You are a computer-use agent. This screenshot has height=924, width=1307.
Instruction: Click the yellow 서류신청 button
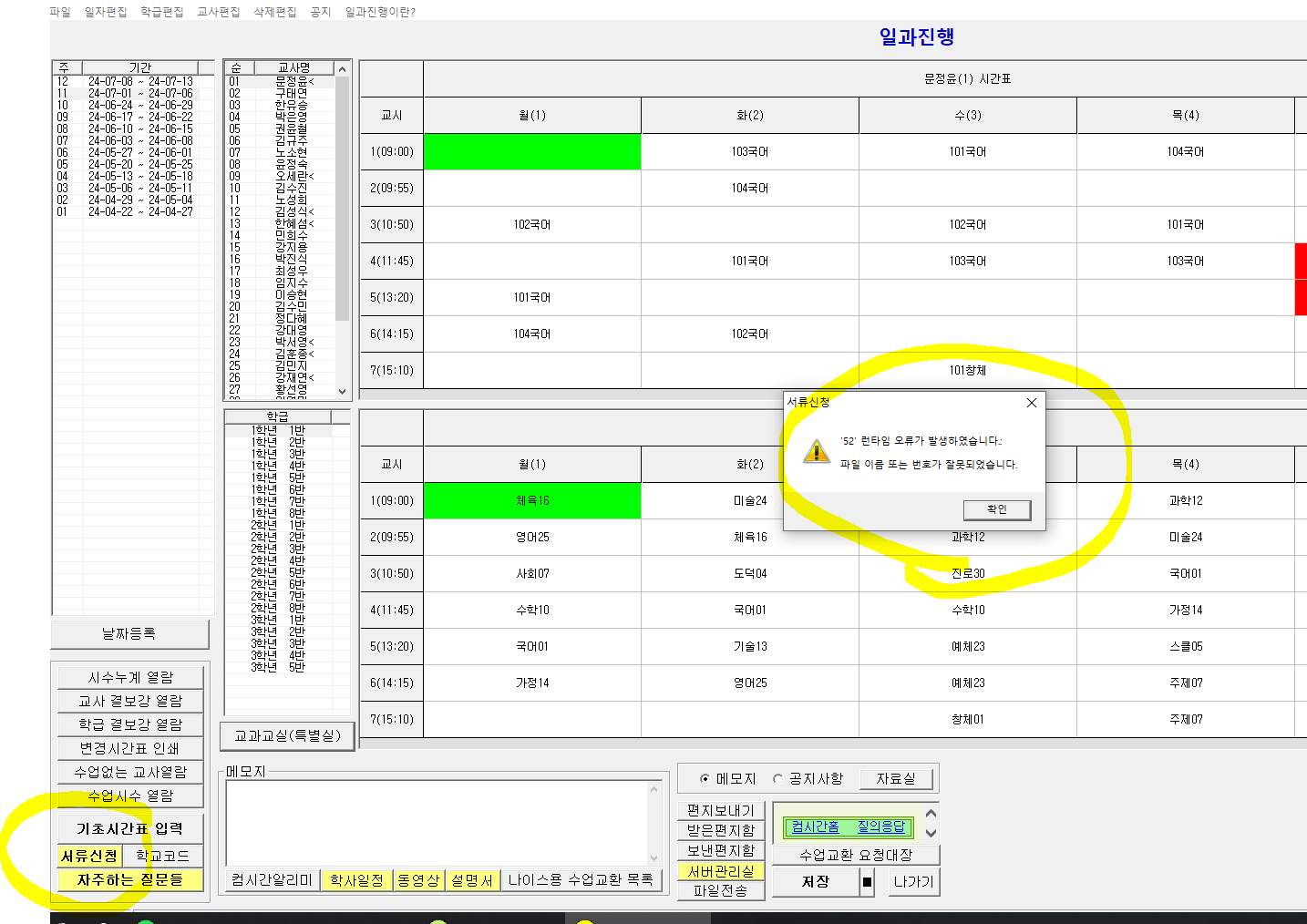[x=89, y=856]
